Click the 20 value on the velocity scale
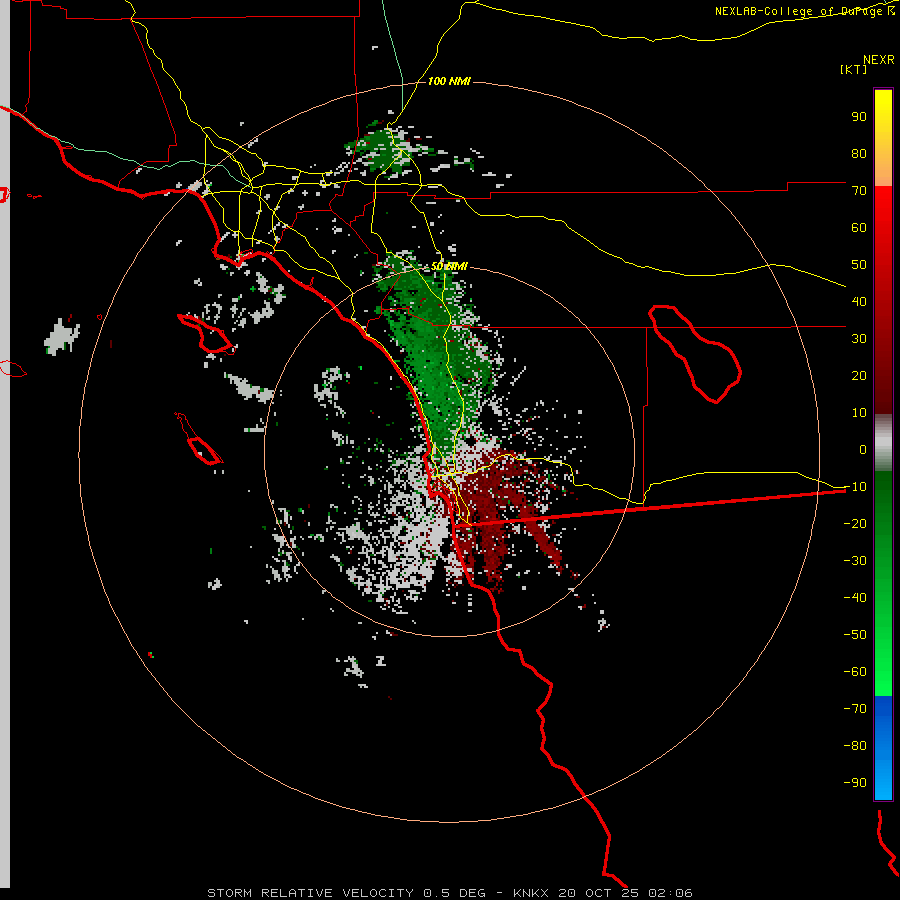Screen dimensions: 900x900 click(x=859, y=375)
